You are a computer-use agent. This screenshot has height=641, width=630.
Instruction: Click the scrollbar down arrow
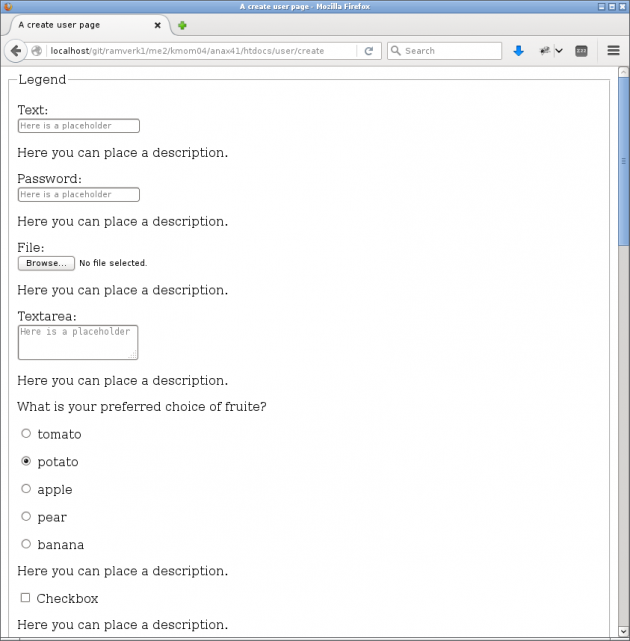coord(623,632)
